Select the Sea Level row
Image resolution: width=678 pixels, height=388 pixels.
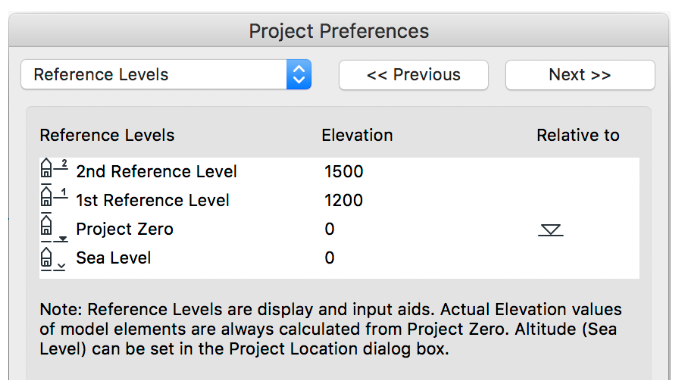pos(339,258)
